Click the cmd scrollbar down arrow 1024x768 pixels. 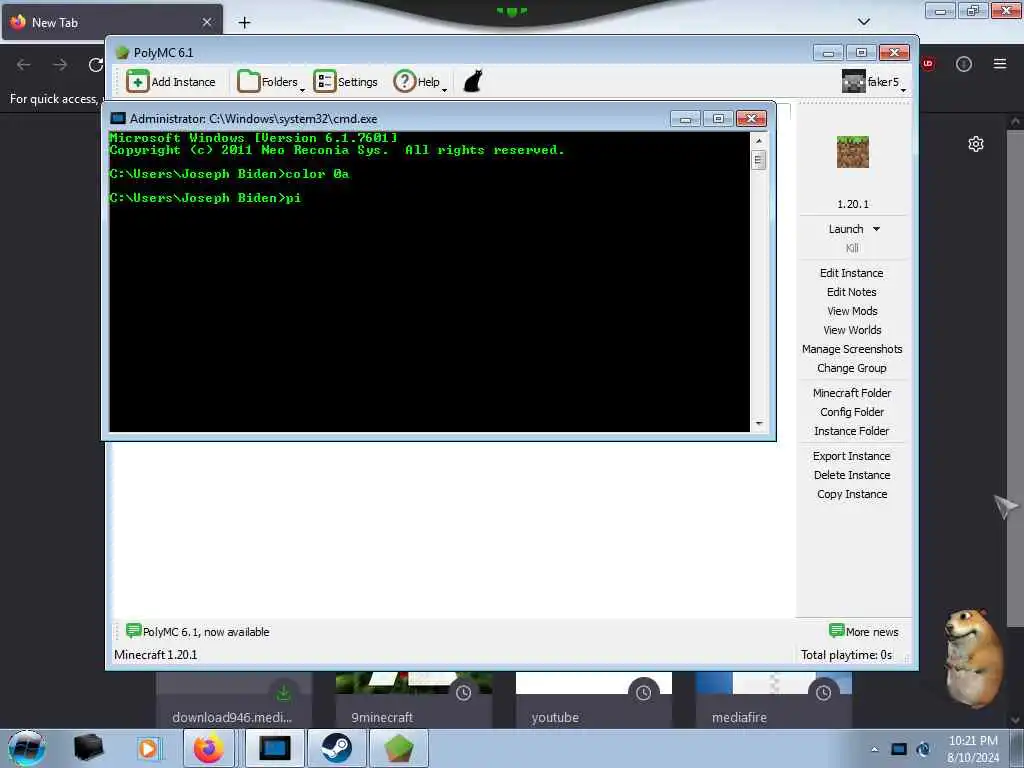pos(758,424)
